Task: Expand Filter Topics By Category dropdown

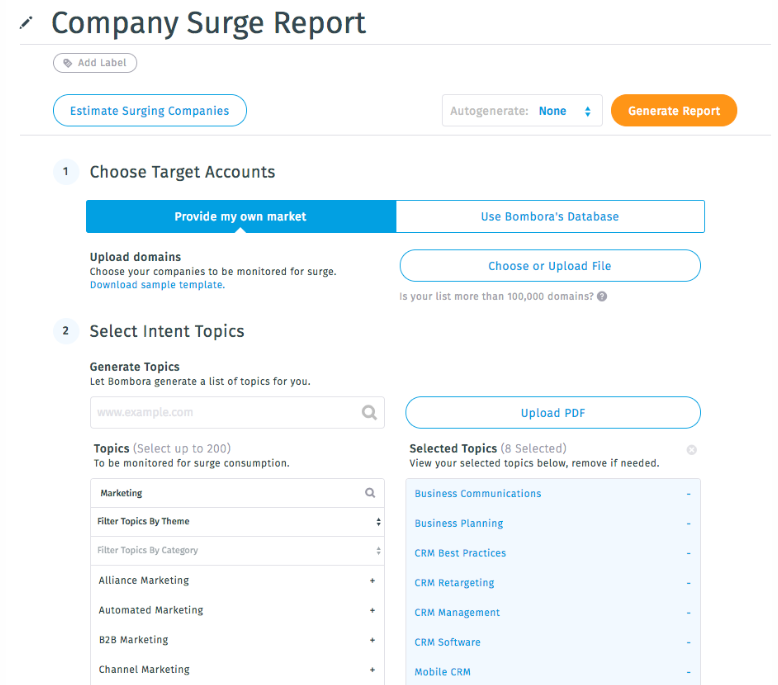Action: [x=237, y=551]
